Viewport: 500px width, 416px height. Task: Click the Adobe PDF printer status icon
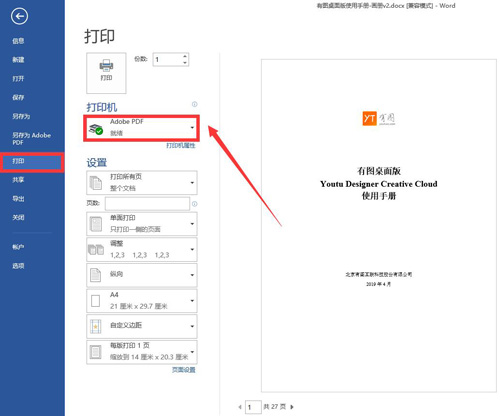point(96,129)
